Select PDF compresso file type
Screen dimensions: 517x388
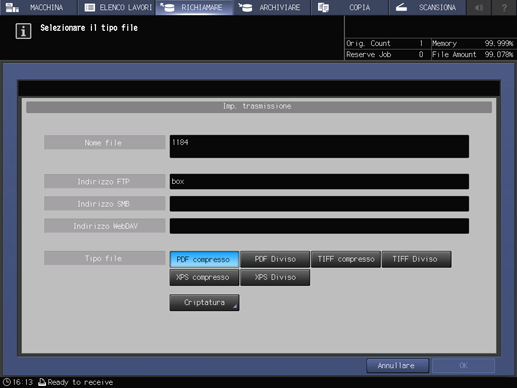(x=204, y=259)
